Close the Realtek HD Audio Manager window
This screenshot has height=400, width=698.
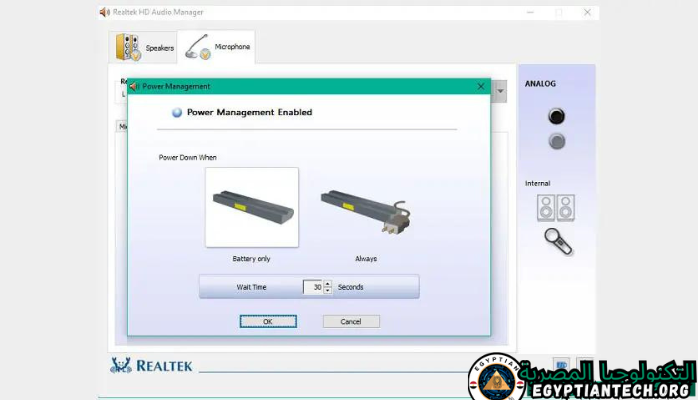point(587,12)
